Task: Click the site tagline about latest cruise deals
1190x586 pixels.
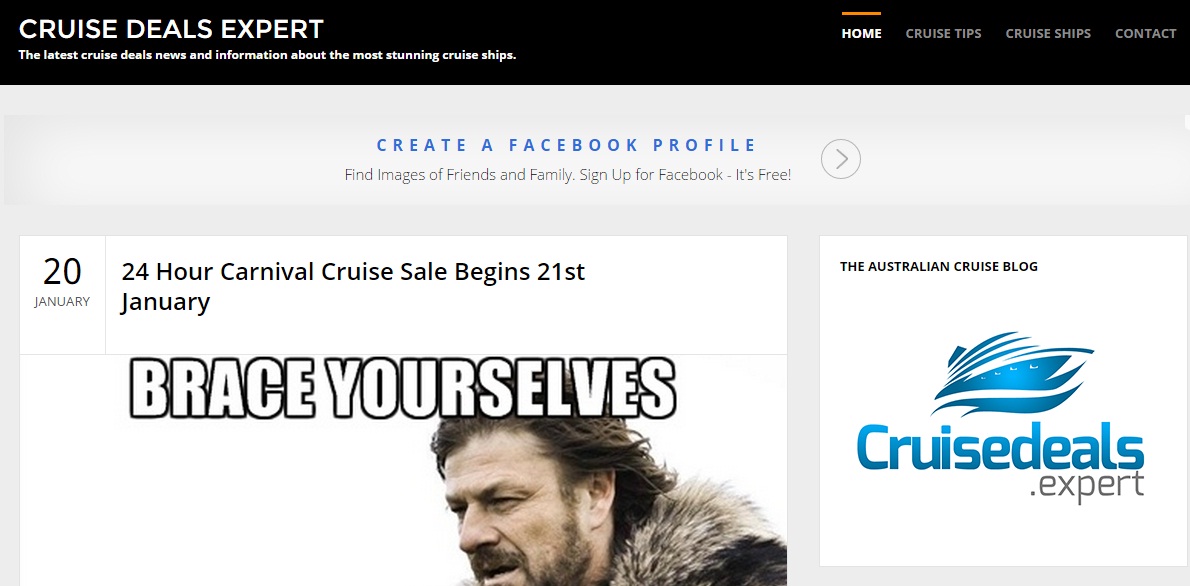Action: point(267,55)
